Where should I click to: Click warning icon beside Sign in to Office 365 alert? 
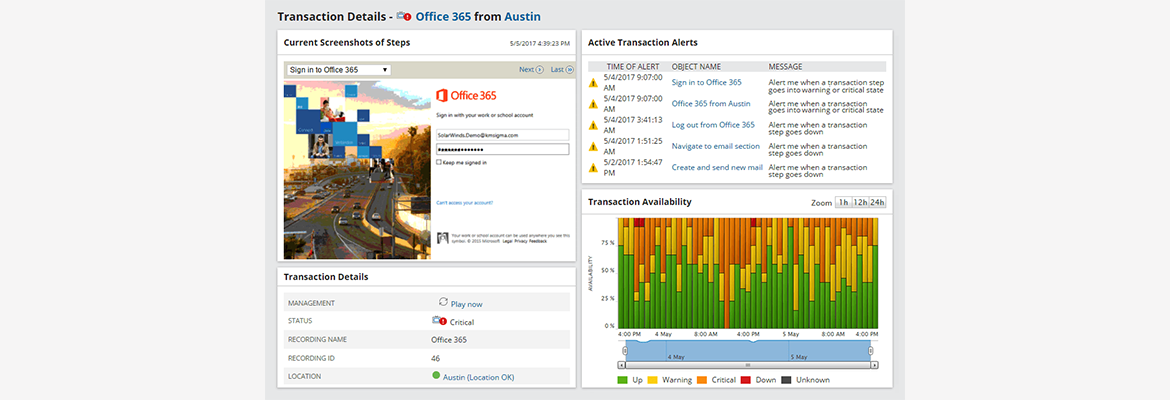click(x=593, y=83)
